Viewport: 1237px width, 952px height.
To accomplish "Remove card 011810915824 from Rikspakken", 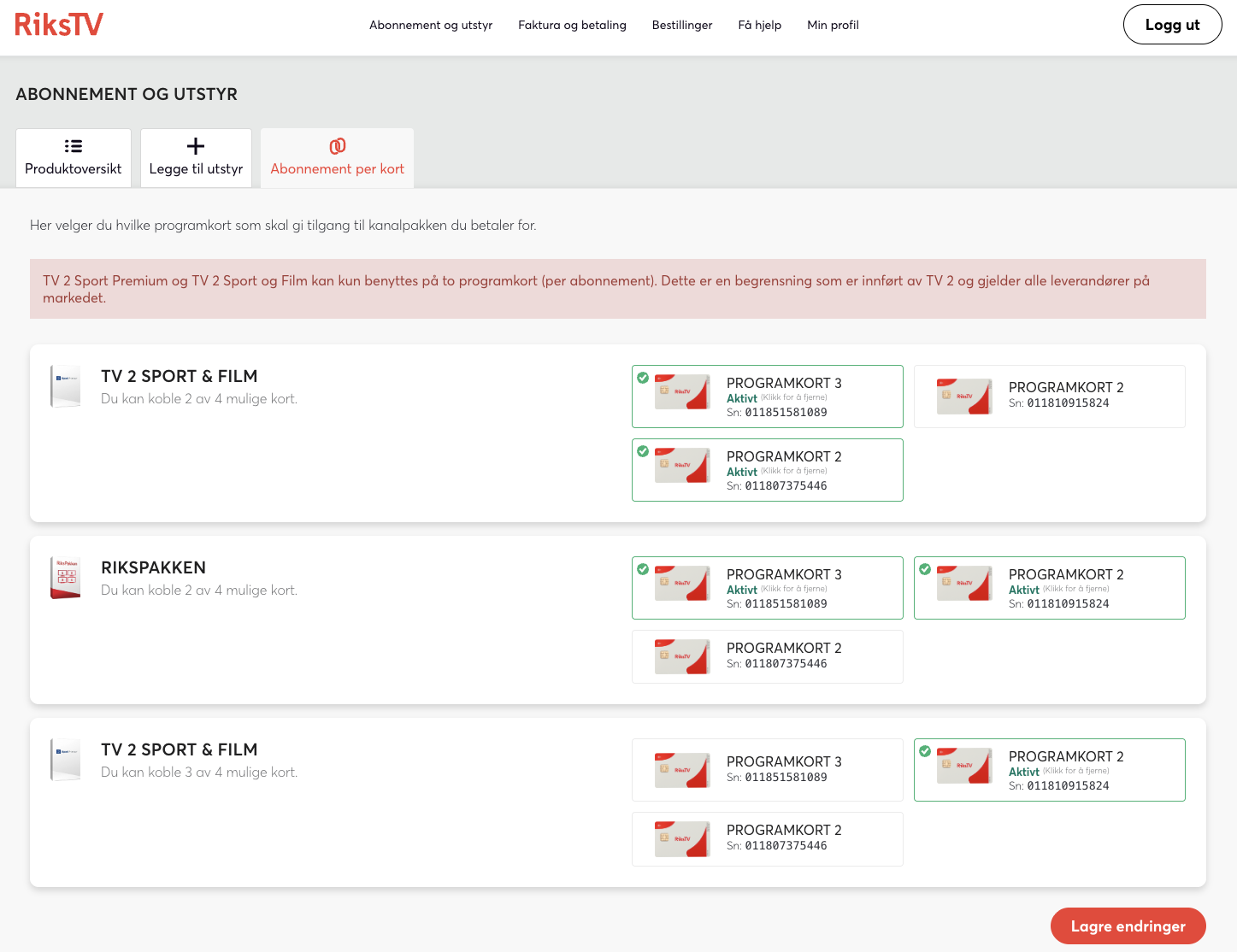I will pos(1050,588).
